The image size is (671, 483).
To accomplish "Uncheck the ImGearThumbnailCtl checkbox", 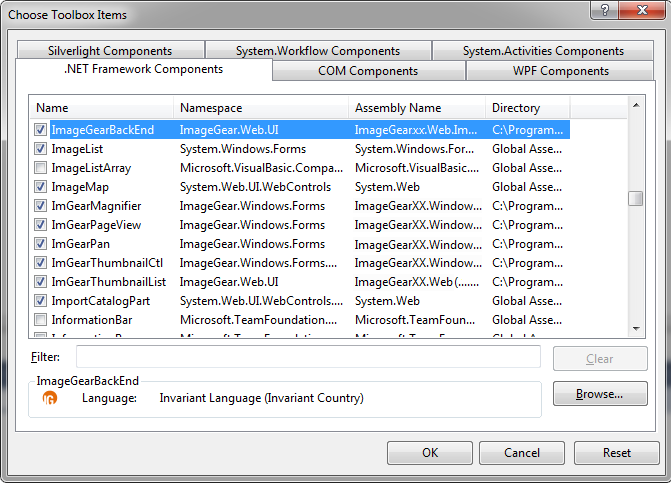I will coord(41,263).
